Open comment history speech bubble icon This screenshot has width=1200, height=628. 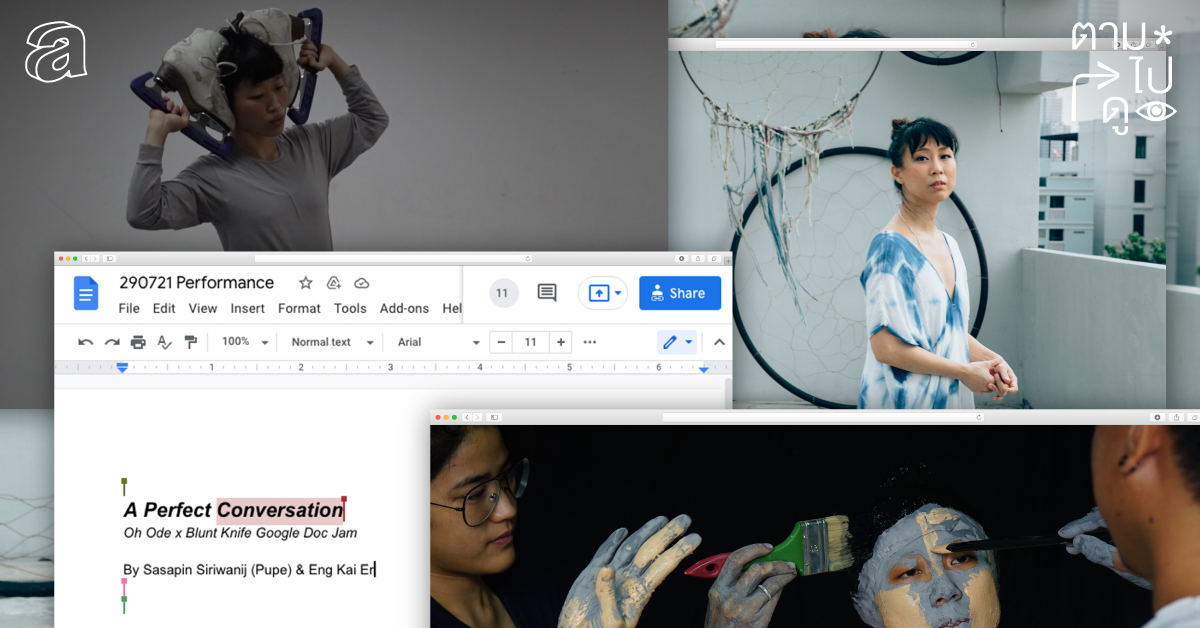(x=547, y=293)
